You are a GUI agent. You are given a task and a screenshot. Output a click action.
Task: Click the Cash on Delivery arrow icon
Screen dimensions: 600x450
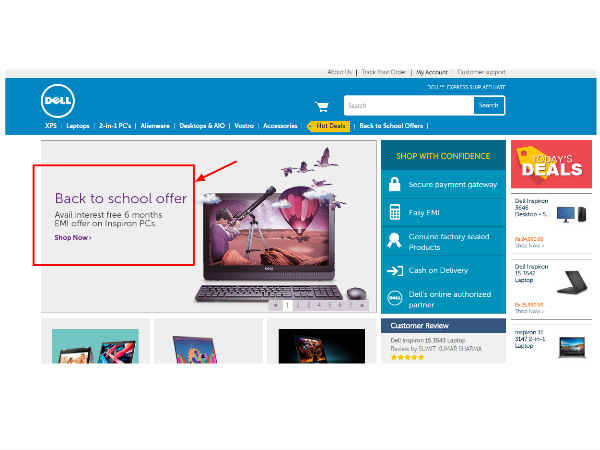pos(395,270)
